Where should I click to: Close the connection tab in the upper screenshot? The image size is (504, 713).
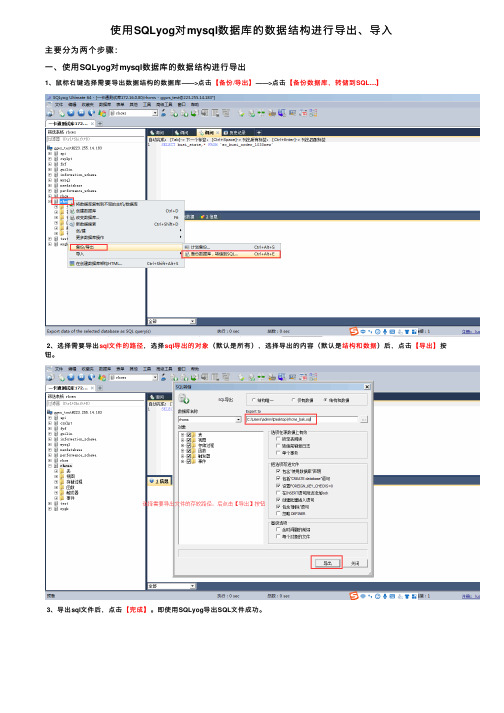tap(92, 123)
